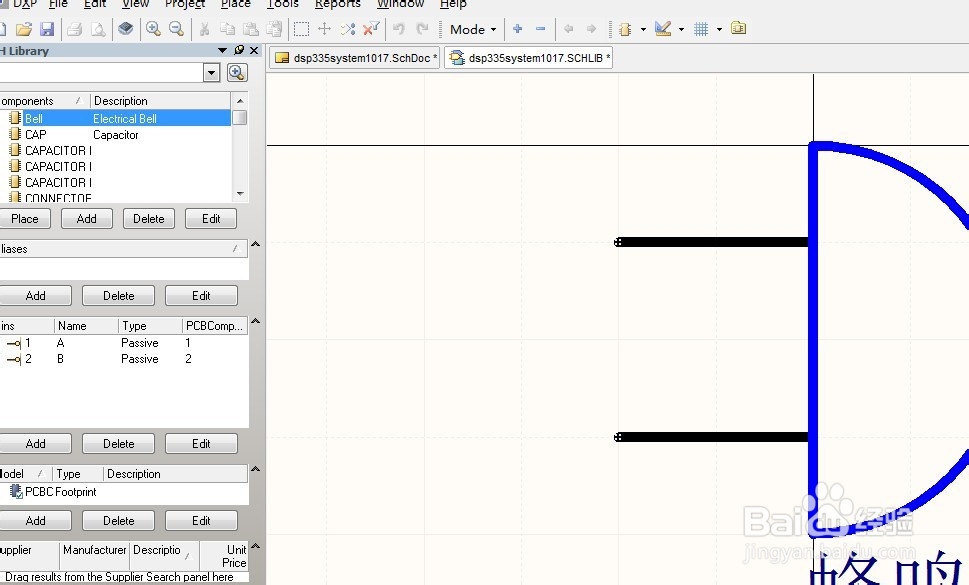Click Add under Components list

point(87,219)
